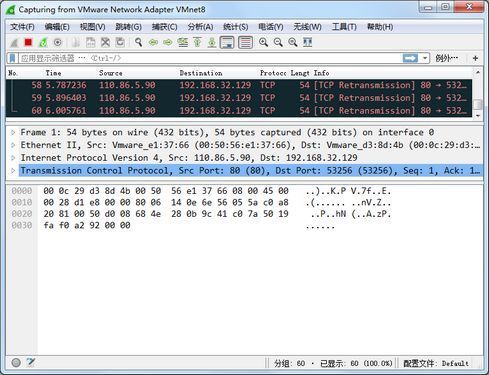Open the 跳转(G) menu
The width and height of the screenshot is (489, 375).
[x=128, y=27]
